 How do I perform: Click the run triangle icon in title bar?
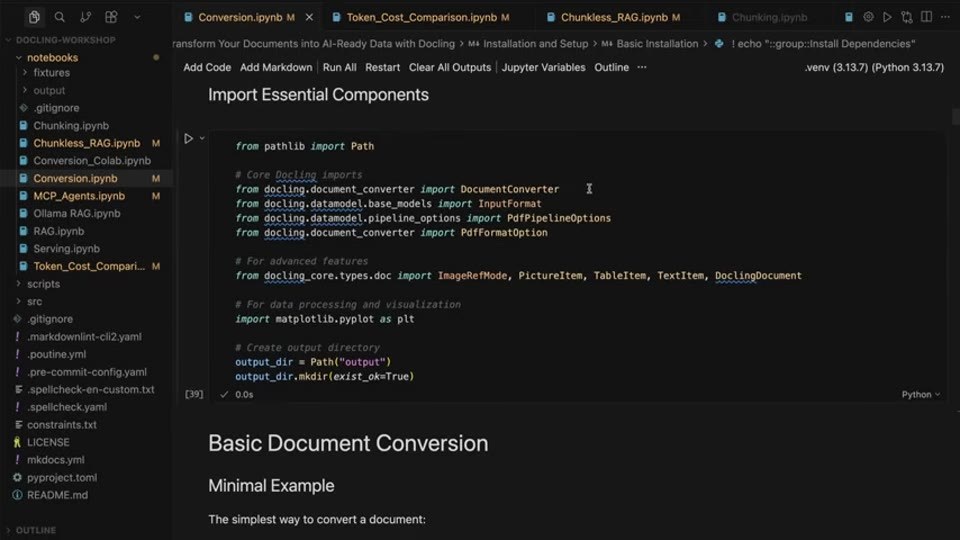[887, 17]
